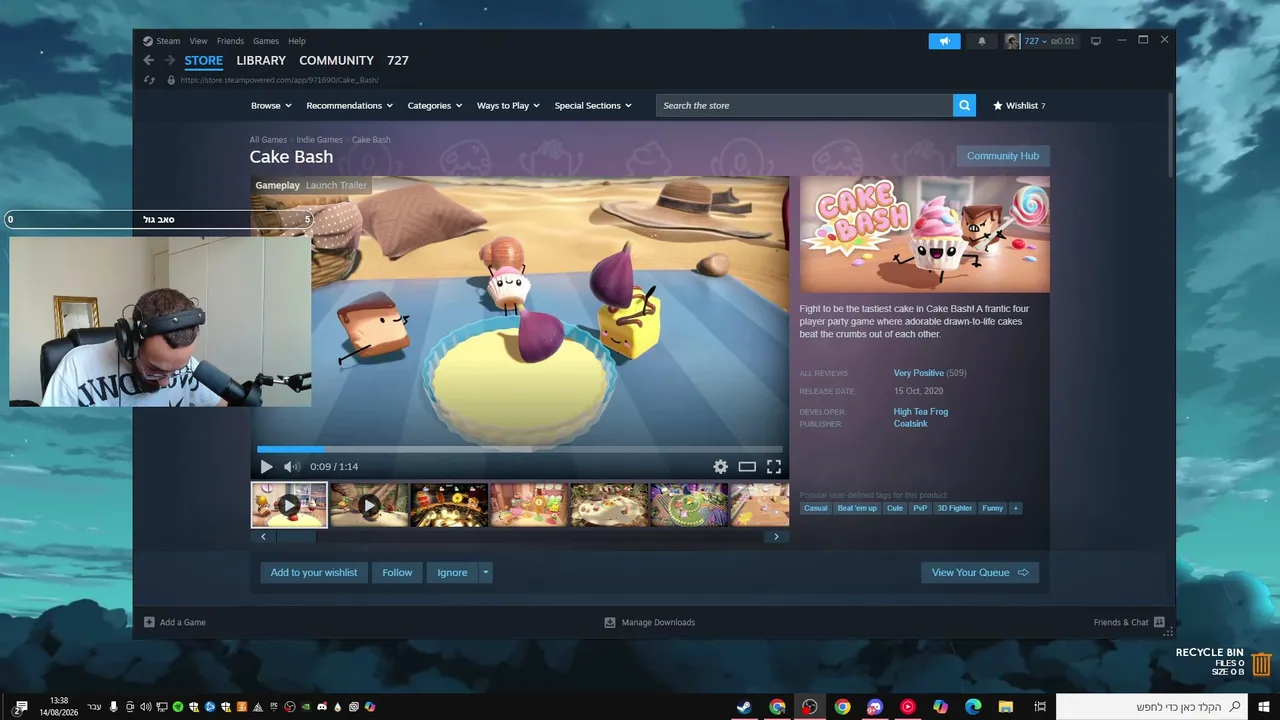Screen dimensions: 1280x720
Task: Follow the Cake Bash game
Action: click(x=397, y=573)
